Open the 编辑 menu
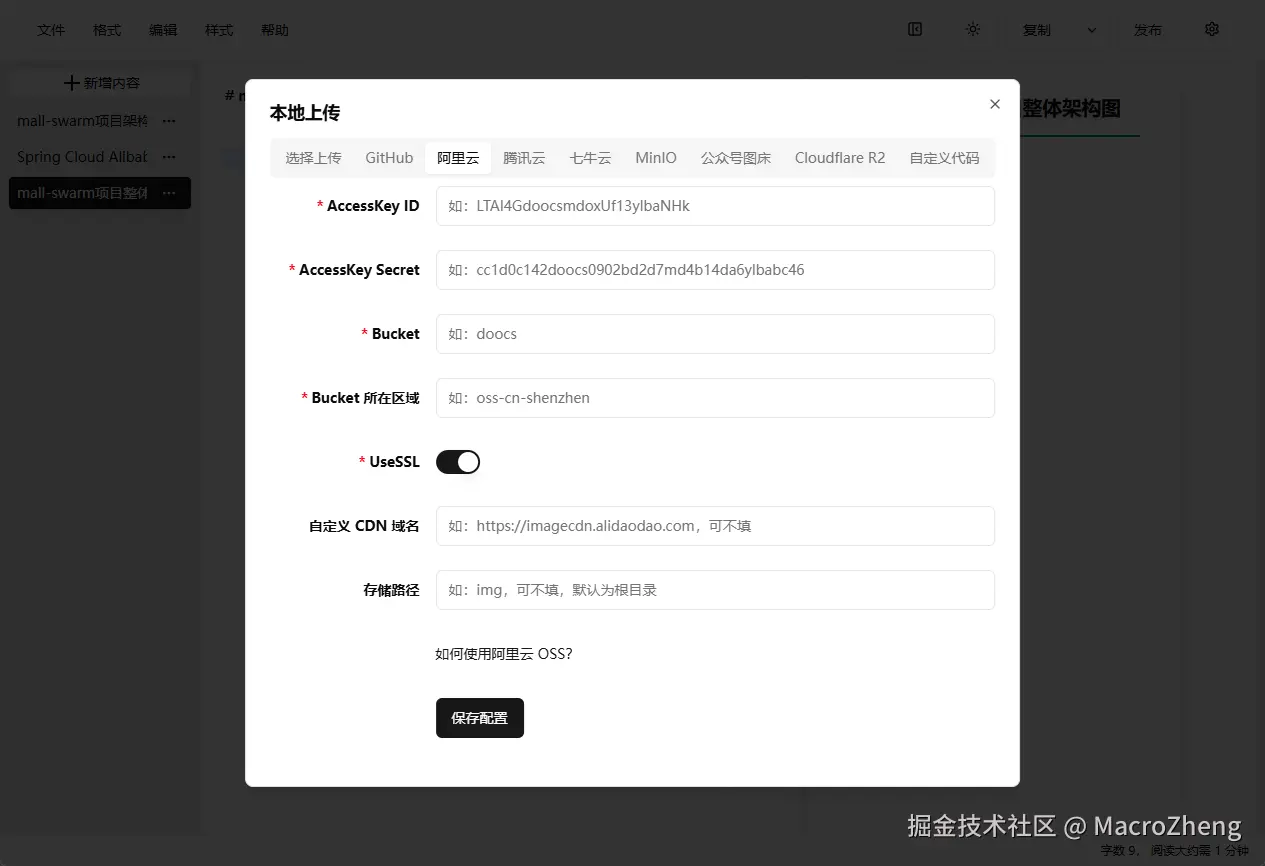Screen dimensions: 1265x866 [x=163, y=30]
